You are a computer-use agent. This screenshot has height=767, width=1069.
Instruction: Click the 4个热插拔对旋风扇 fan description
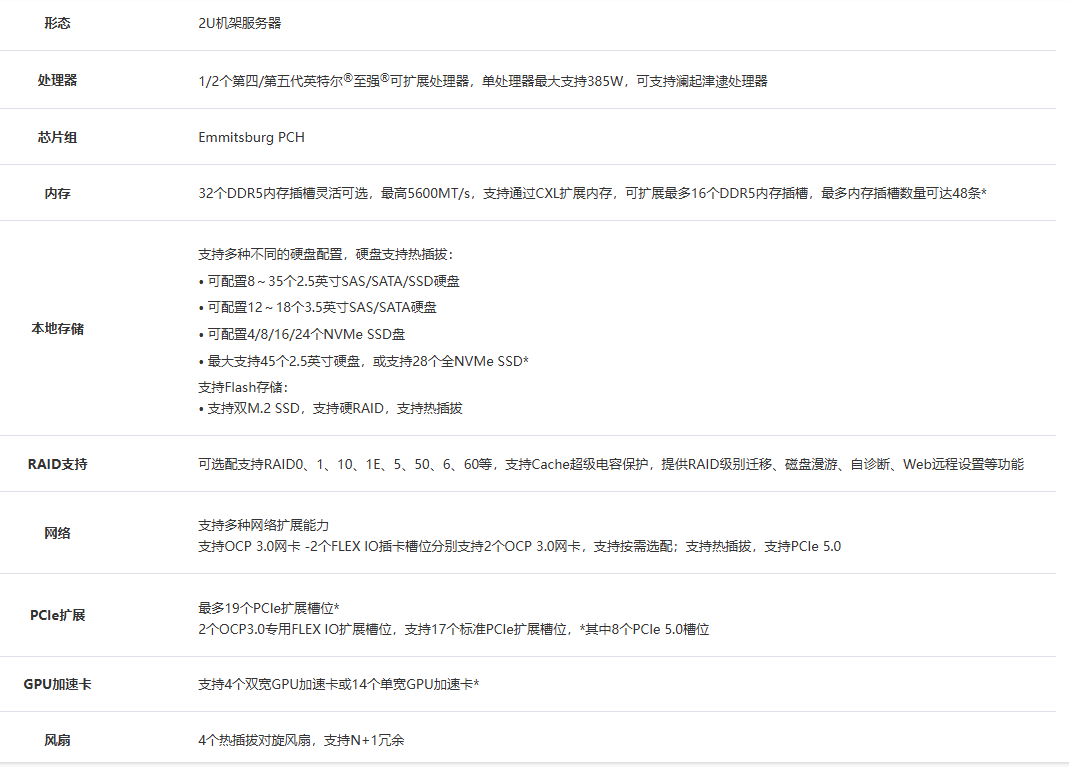click(301, 740)
